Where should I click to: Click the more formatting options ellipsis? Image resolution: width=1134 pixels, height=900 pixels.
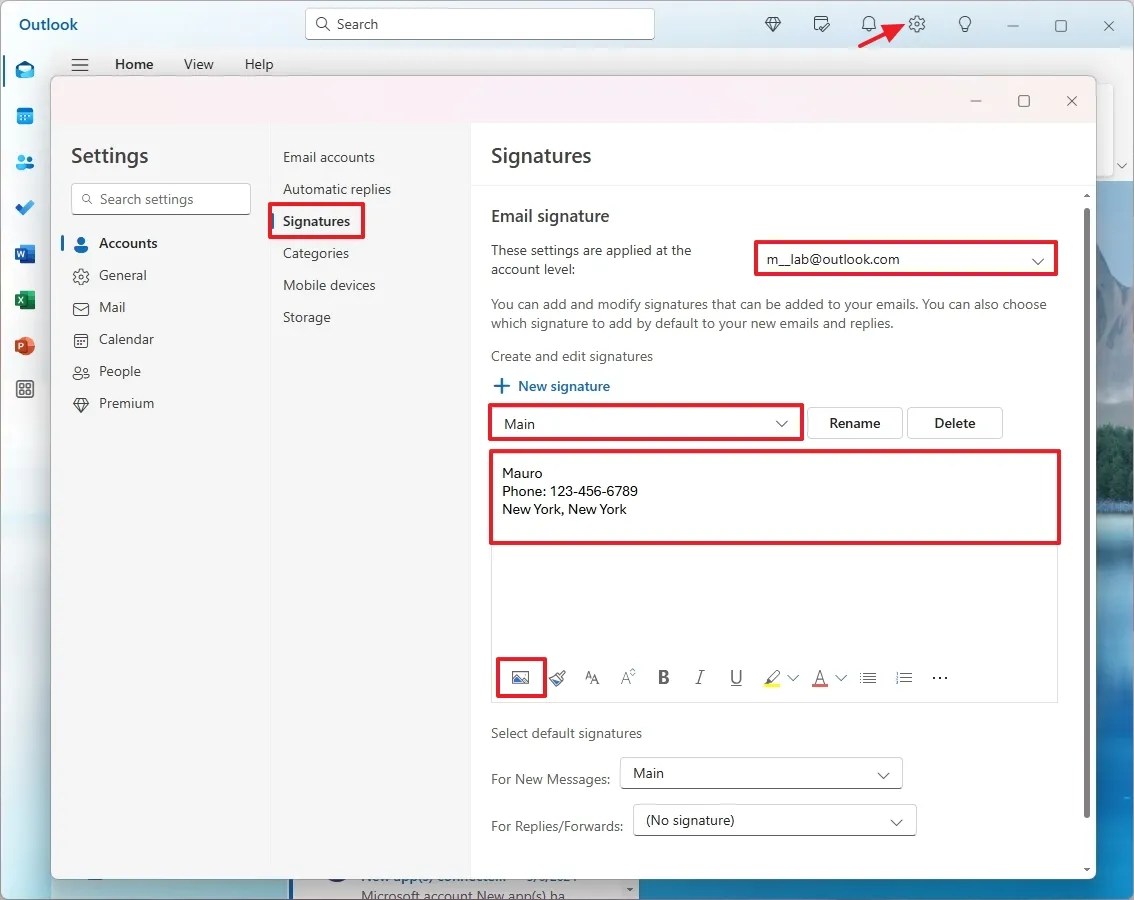pyautogui.click(x=939, y=677)
